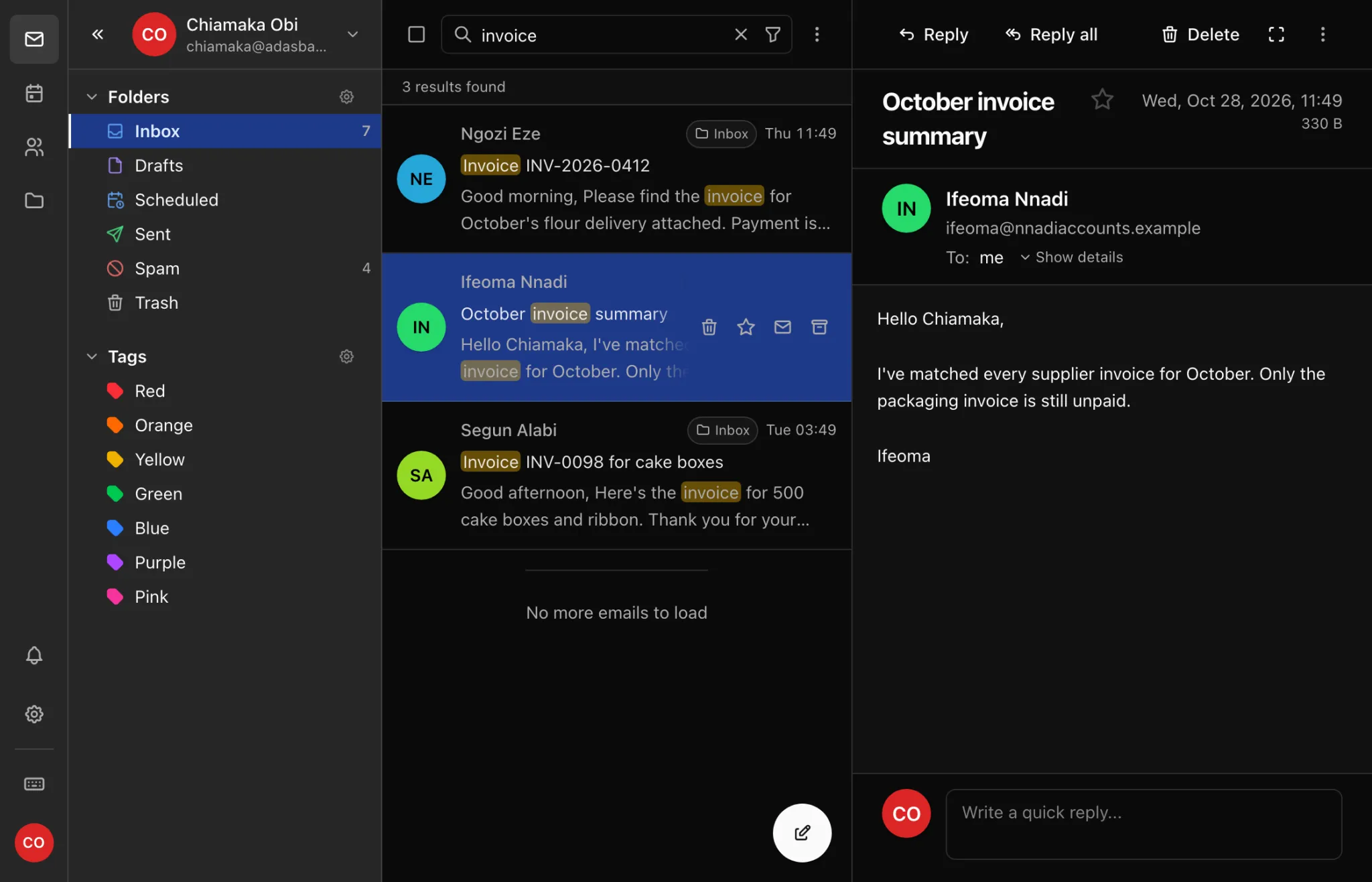Open Ngozi Eze's Invoice INV-2026-0412 email
The height and width of the screenshot is (882, 1372).
click(x=616, y=179)
